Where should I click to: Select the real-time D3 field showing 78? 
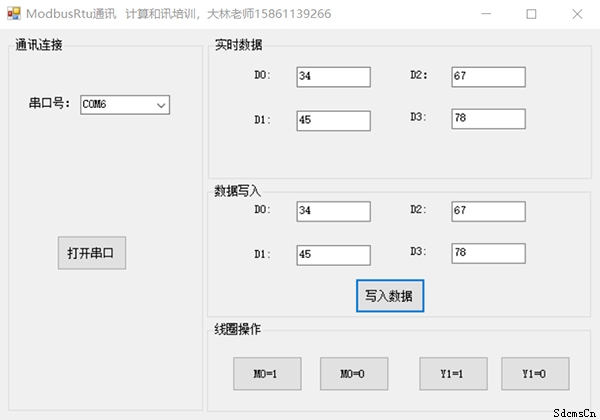pos(488,119)
